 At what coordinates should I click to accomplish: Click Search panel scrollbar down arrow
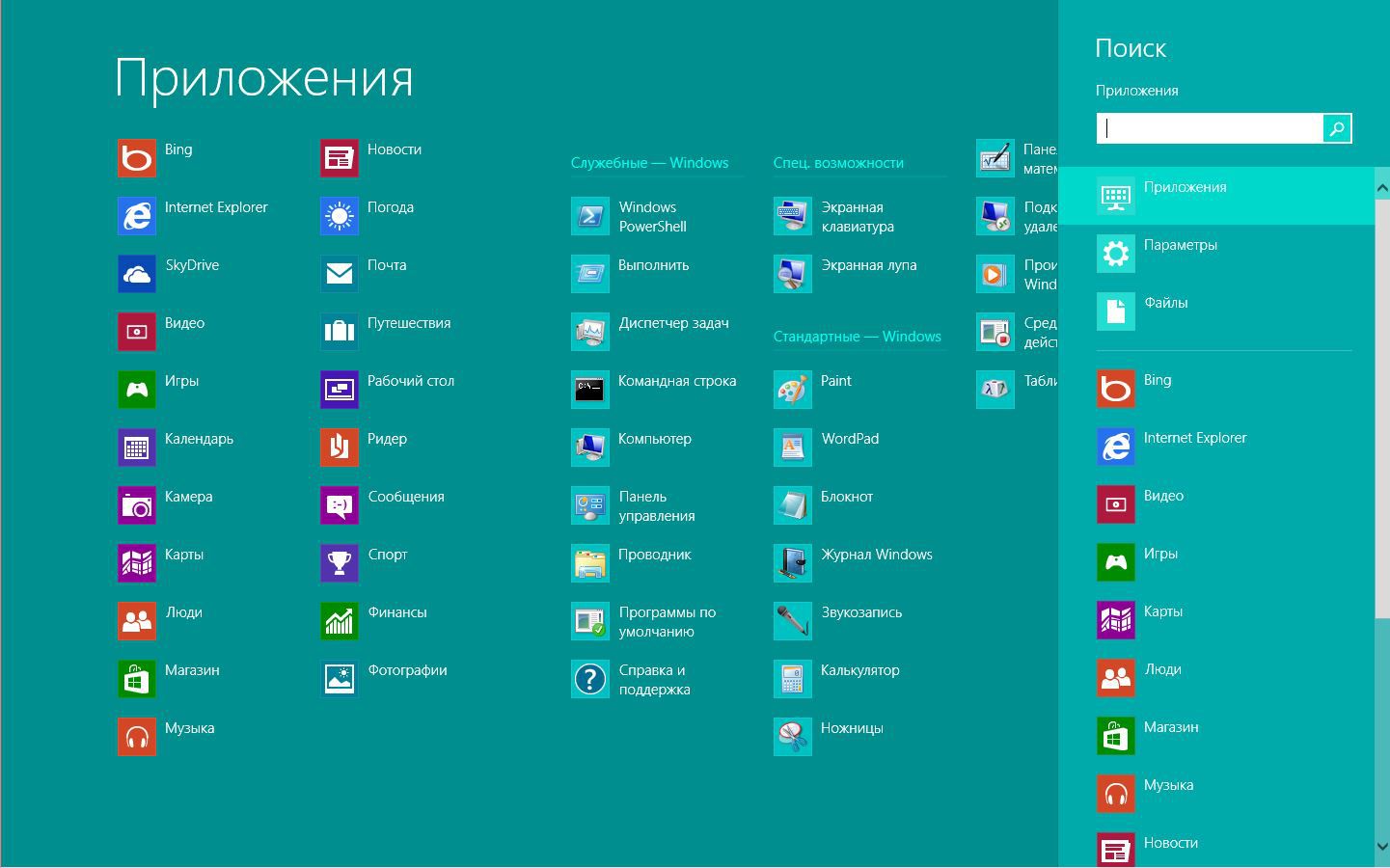[x=1382, y=847]
